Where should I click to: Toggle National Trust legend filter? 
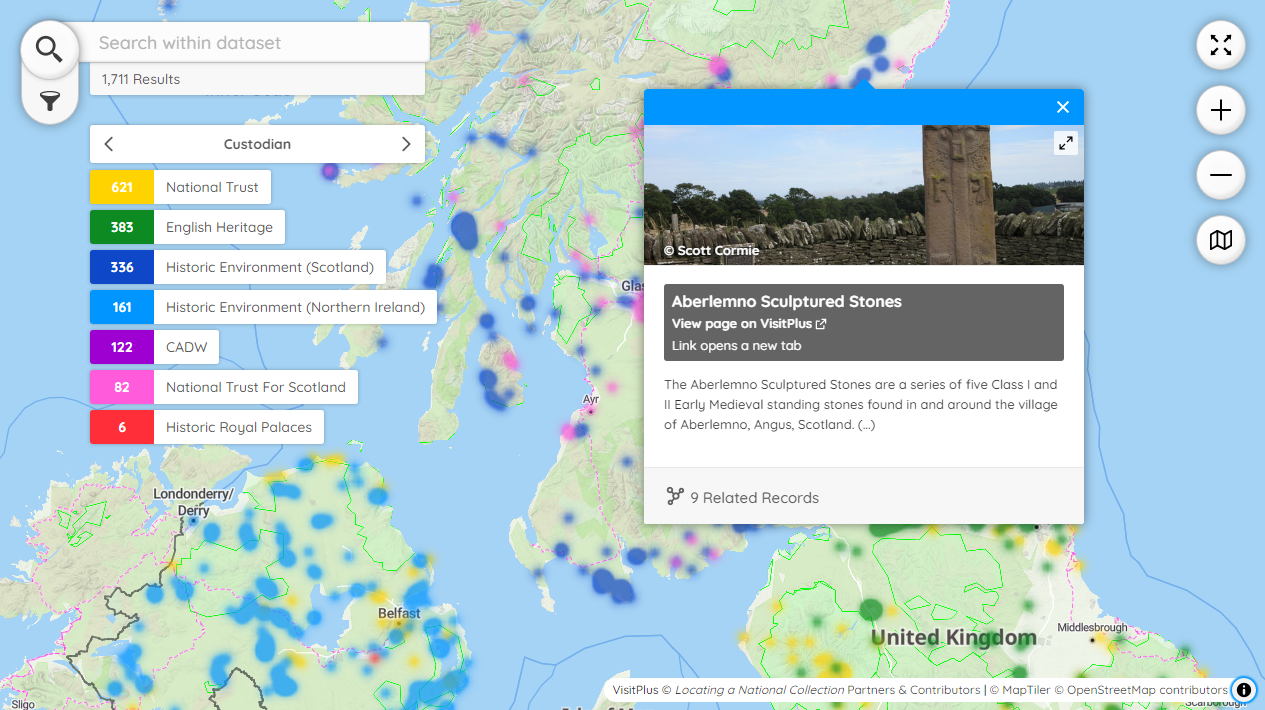pyautogui.click(x=180, y=187)
